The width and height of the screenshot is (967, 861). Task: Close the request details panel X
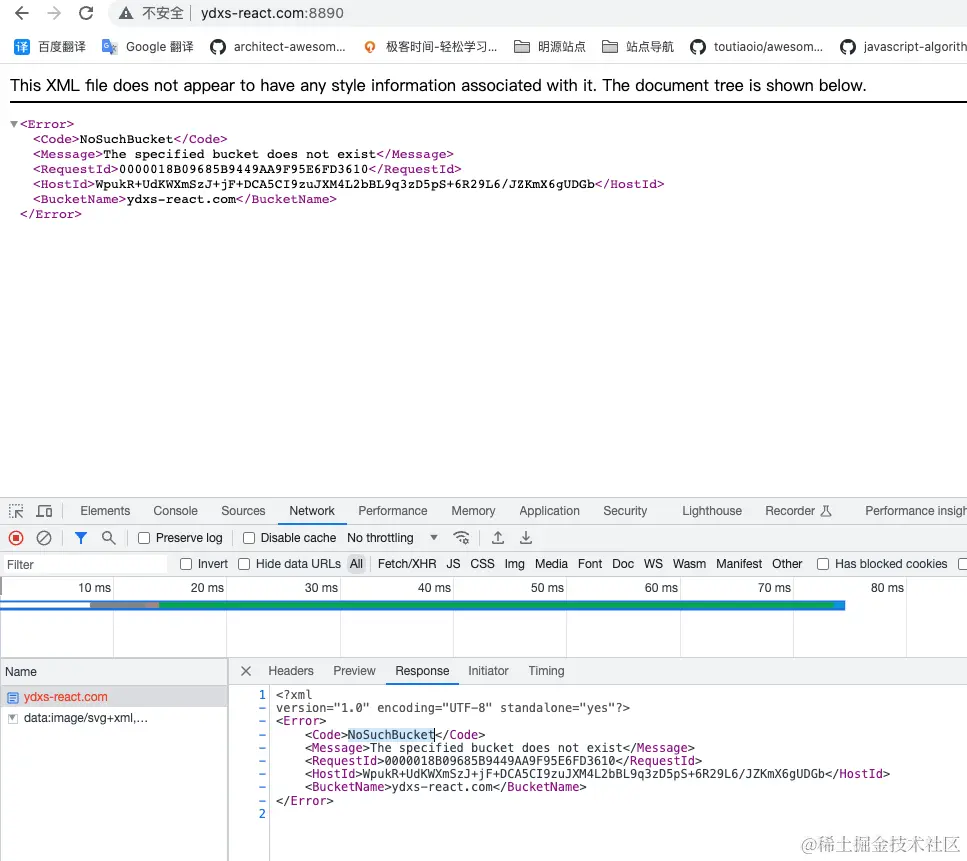(x=245, y=671)
